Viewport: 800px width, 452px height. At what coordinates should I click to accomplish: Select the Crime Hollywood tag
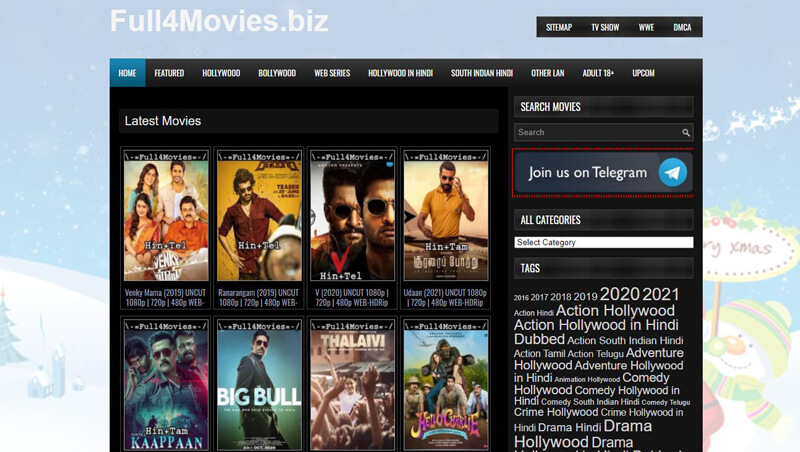pos(556,412)
